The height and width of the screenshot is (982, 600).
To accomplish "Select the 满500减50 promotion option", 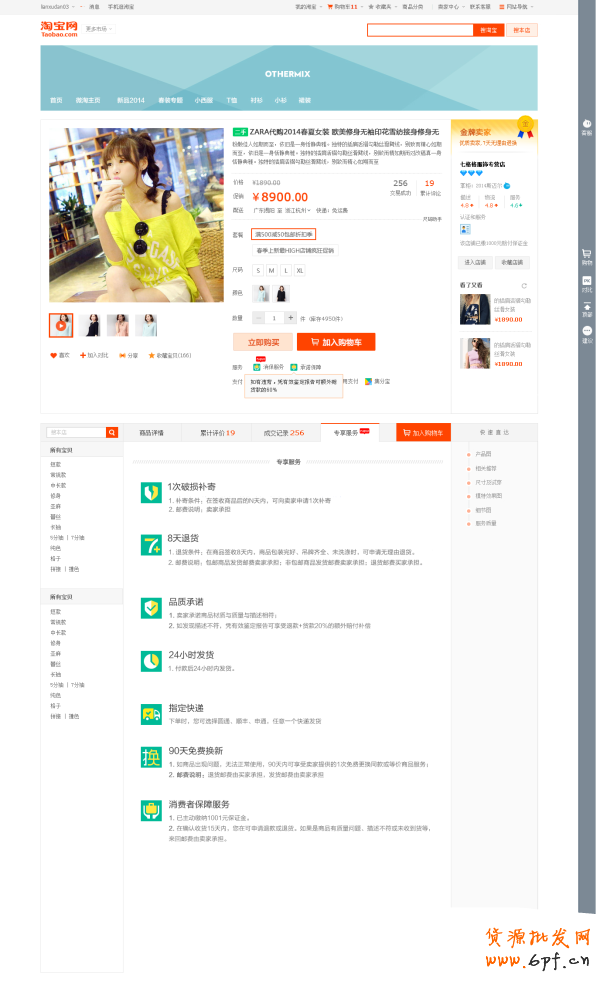I will pos(284,234).
